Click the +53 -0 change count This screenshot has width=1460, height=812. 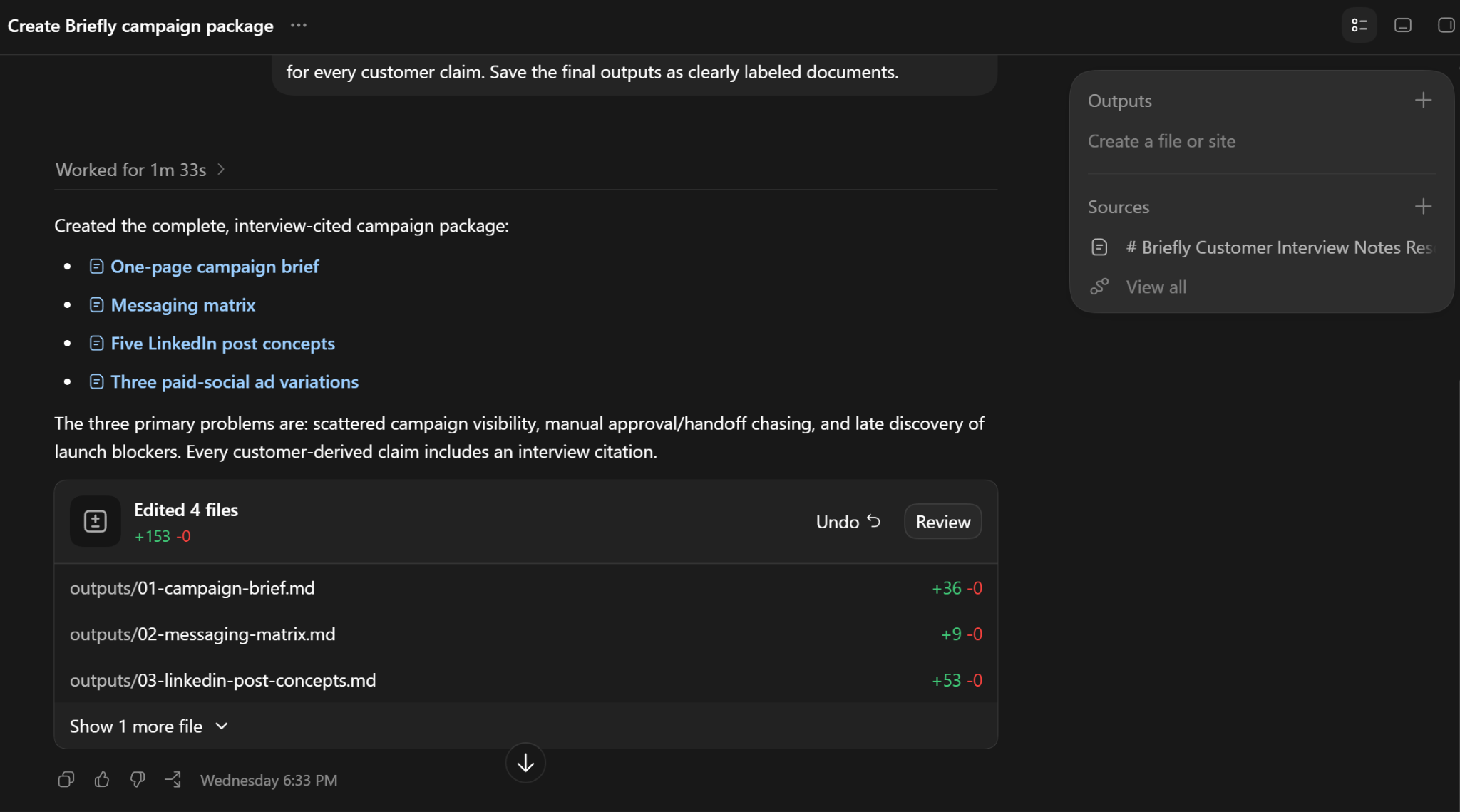tap(957, 680)
